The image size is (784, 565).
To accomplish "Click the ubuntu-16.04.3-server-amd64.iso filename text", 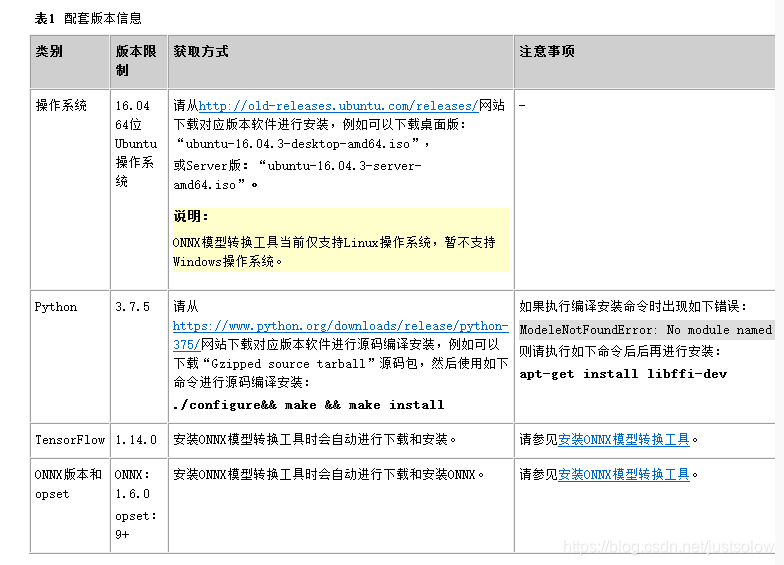I will click(x=298, y=175).
